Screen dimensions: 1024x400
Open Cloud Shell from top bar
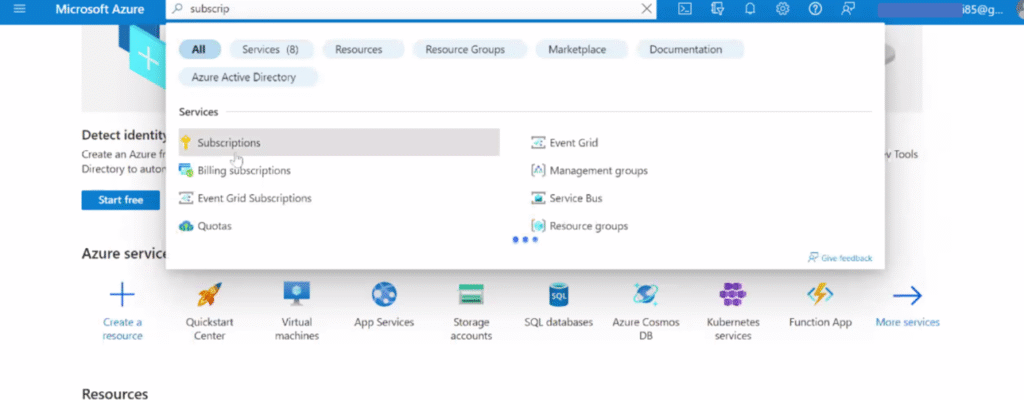tap(684, 9)
